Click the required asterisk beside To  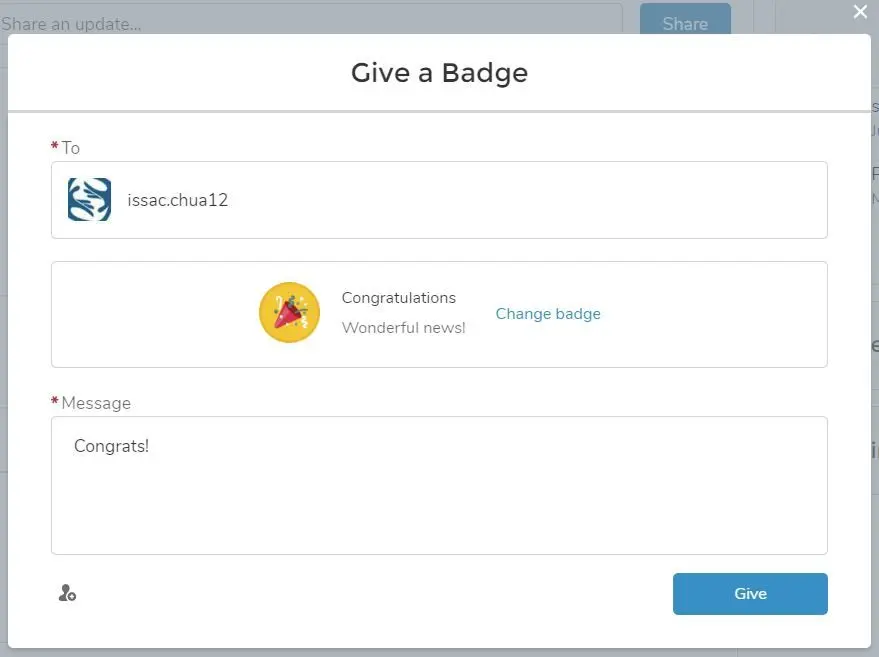point(54,145)
